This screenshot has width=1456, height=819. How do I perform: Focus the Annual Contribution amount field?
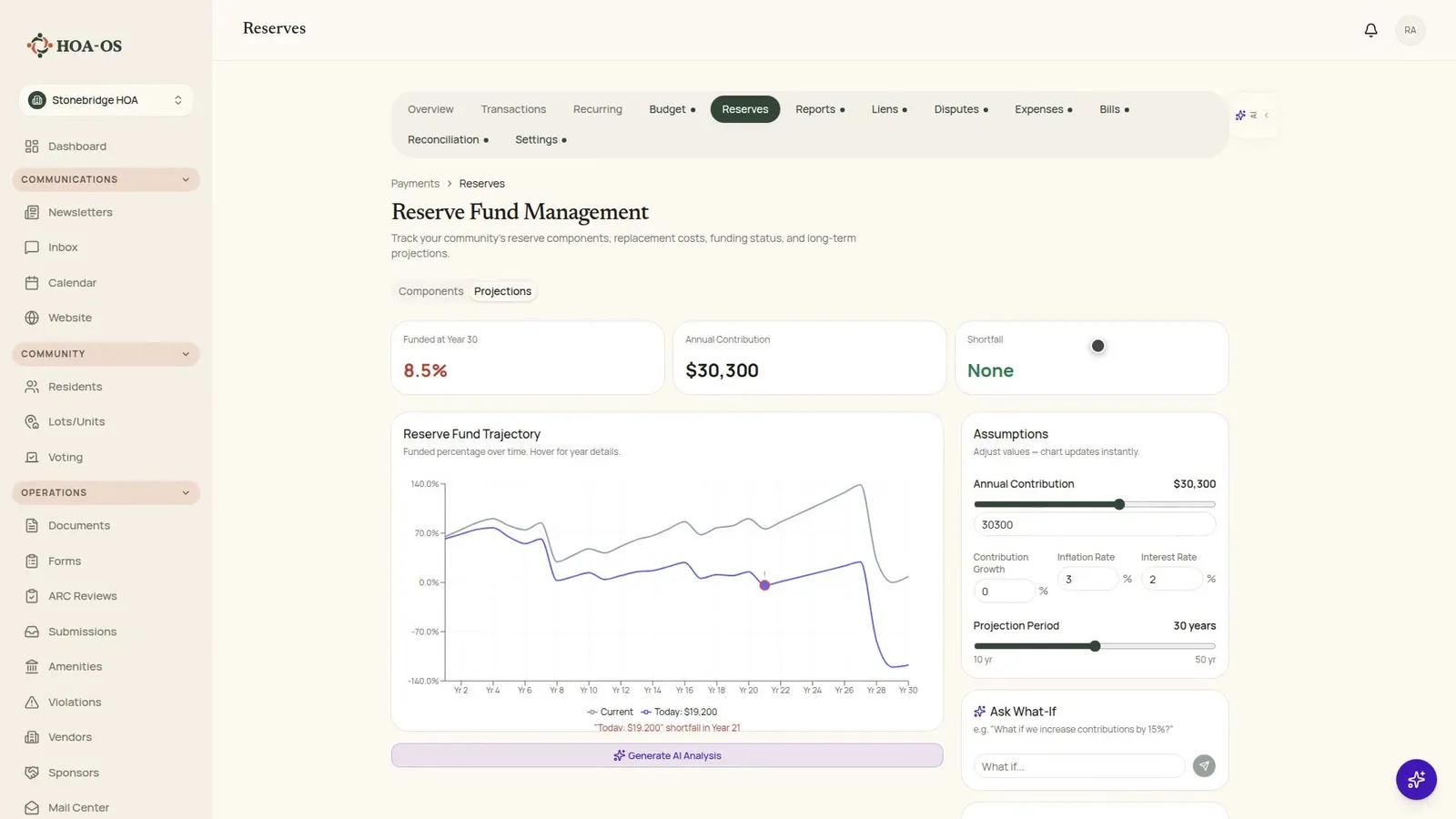(1094, 525)
